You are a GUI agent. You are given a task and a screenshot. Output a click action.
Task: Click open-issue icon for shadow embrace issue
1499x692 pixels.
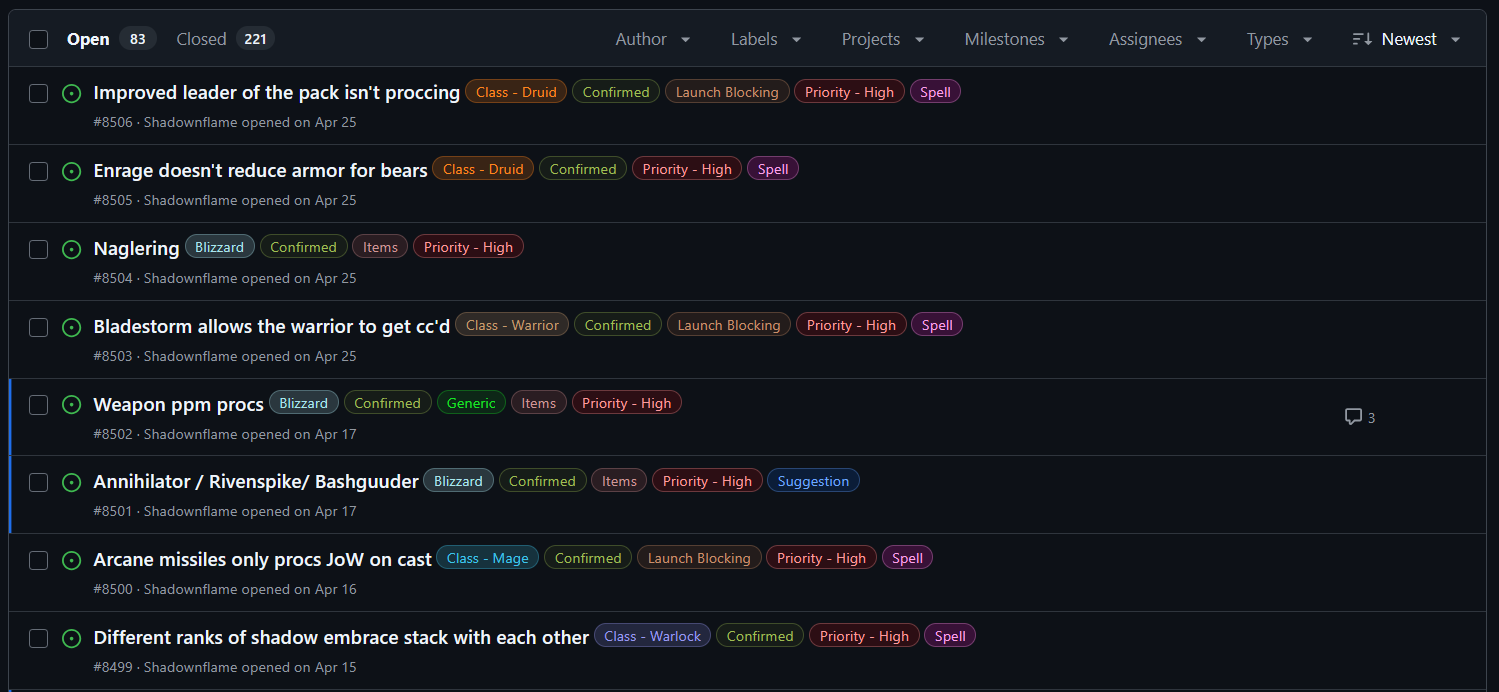click(71, 638)
